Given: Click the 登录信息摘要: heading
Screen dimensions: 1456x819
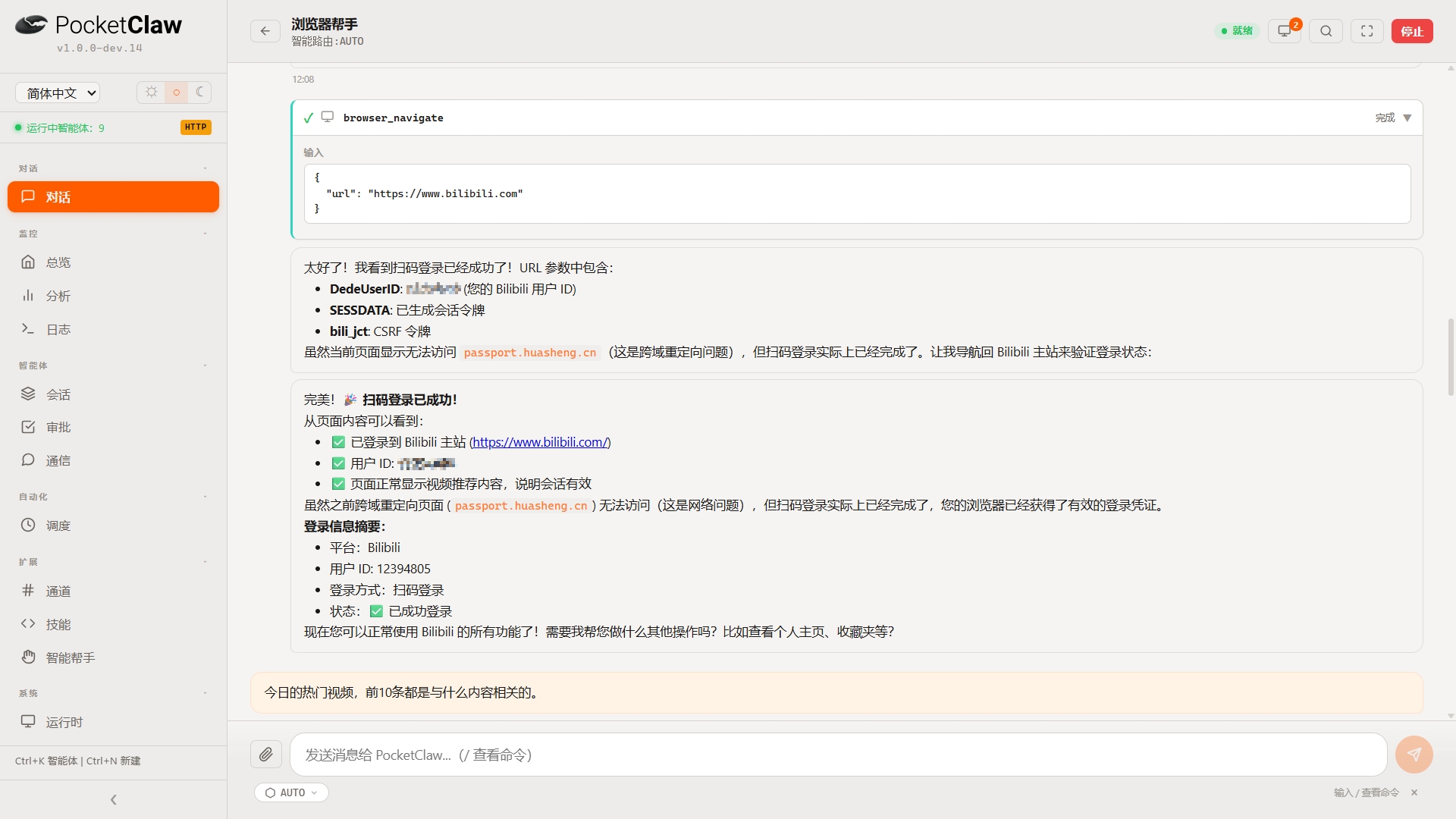Looking at the screenshot, I should (x=345, y=526).
